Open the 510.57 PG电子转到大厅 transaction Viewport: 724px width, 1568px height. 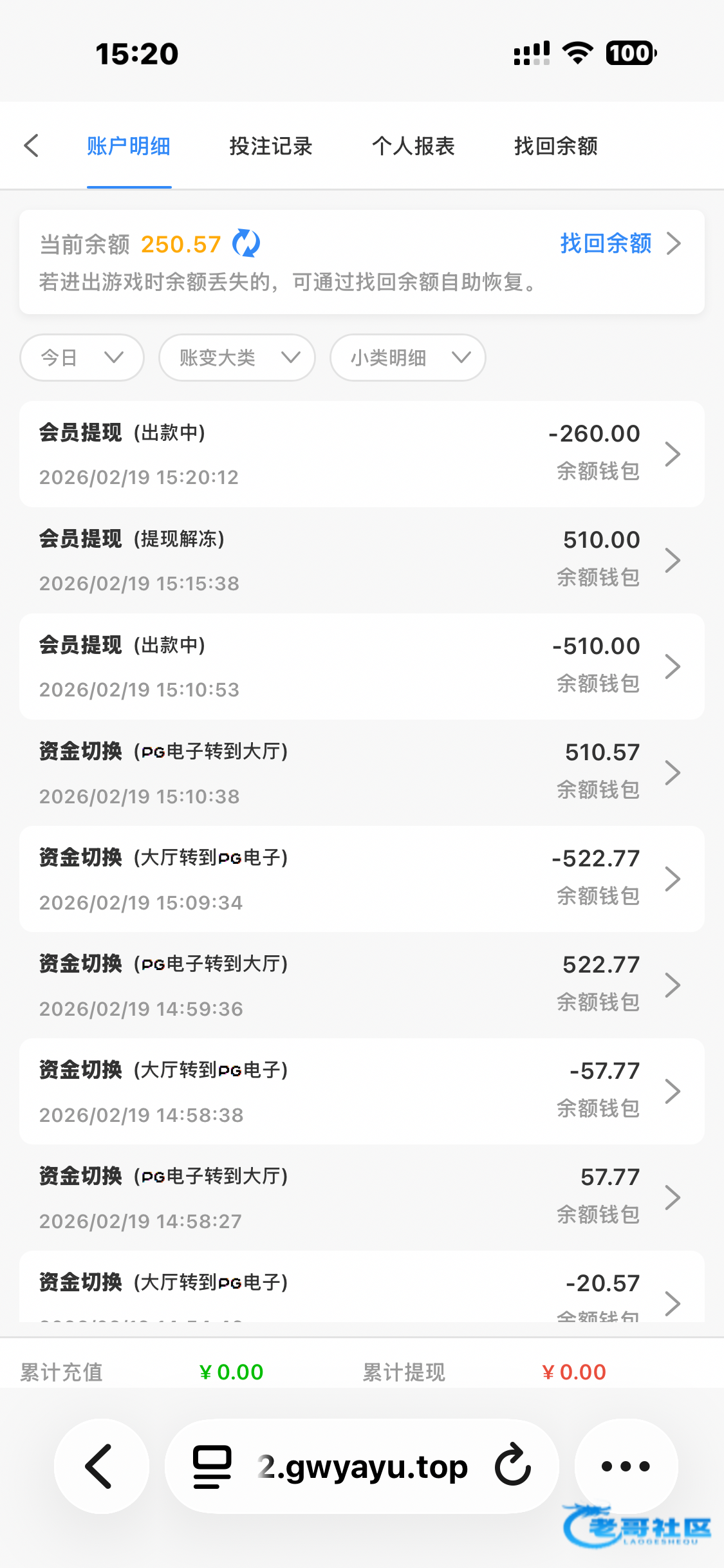361,772
